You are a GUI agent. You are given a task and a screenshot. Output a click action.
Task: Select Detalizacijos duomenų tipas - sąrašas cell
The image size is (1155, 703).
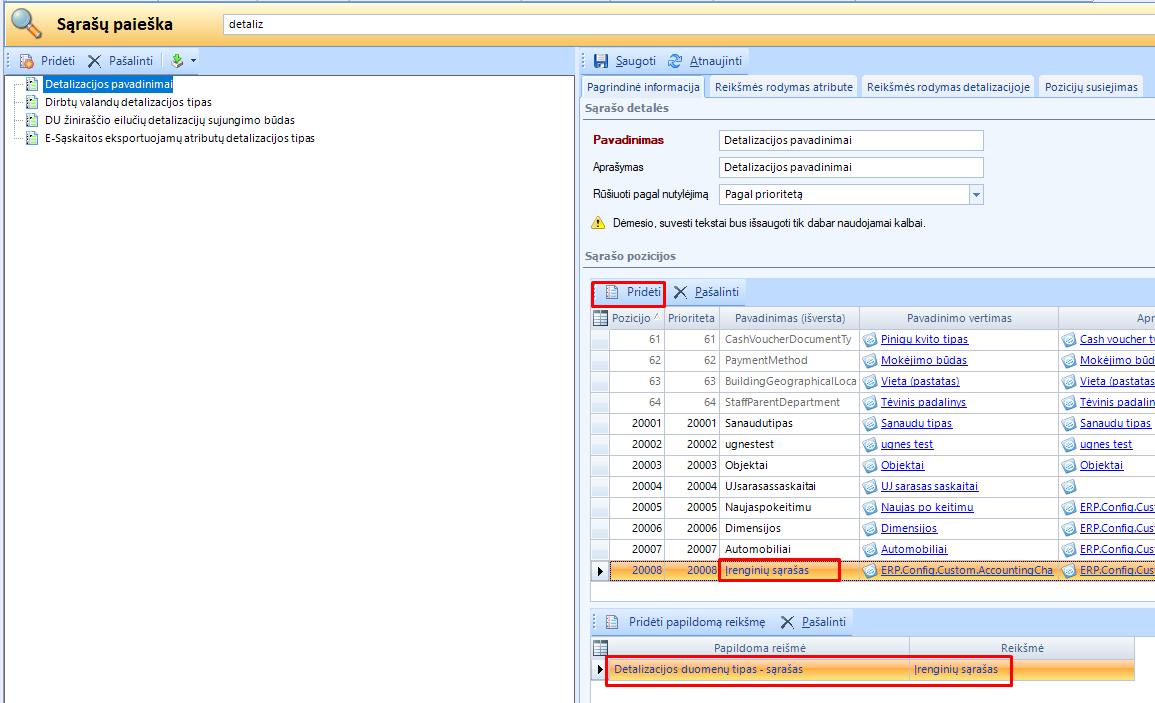[x=759, y=669]
